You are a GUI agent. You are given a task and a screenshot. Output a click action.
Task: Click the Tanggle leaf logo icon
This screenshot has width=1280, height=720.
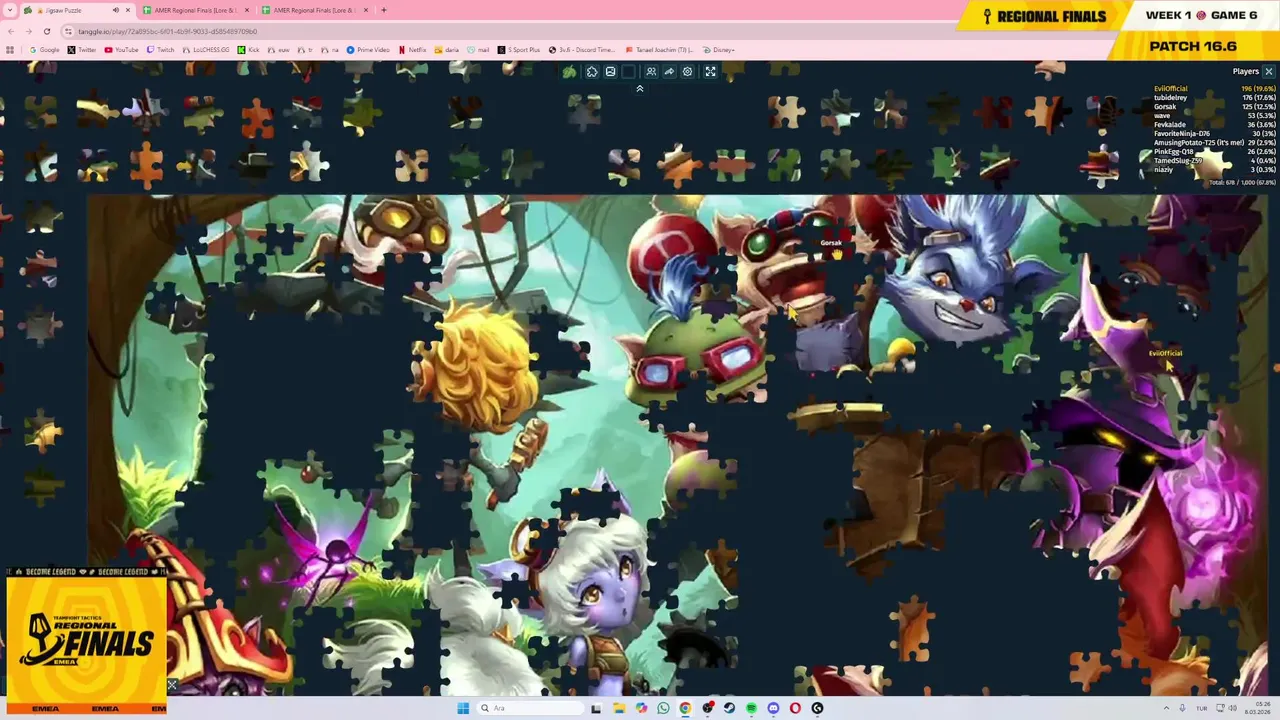569,72
